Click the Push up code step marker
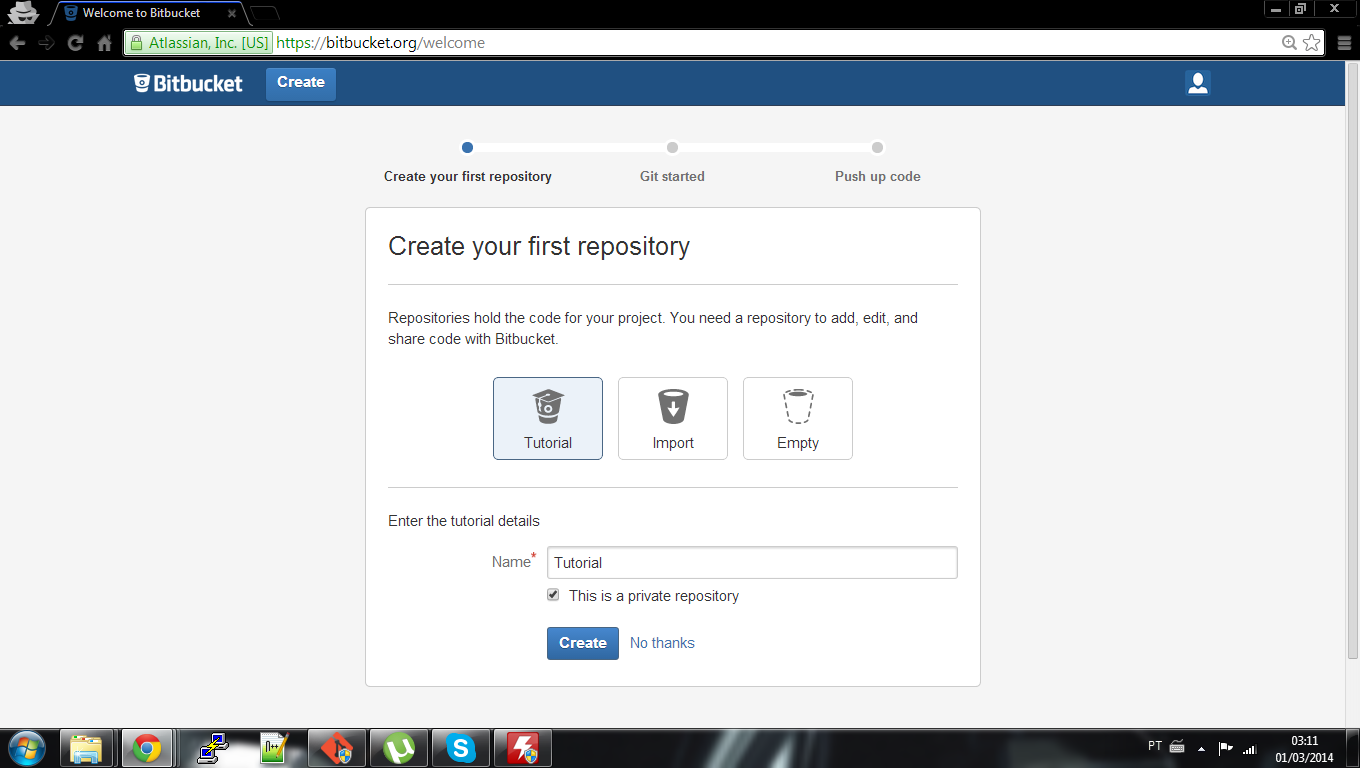The image size is (1360, 768). (877, 147)
